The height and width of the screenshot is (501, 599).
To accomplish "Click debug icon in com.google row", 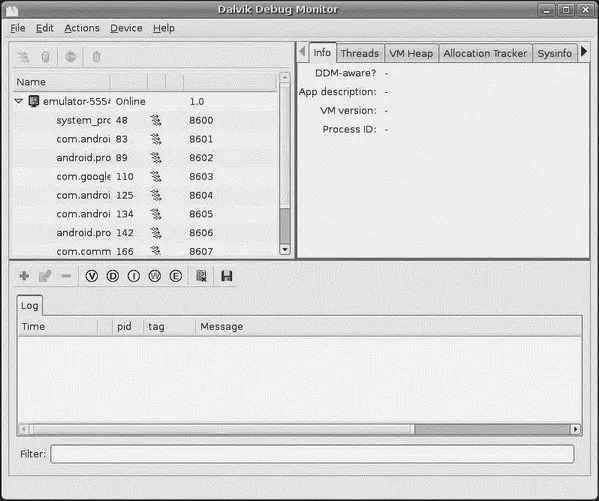I will pyautogui.click(x=155, y=177).
